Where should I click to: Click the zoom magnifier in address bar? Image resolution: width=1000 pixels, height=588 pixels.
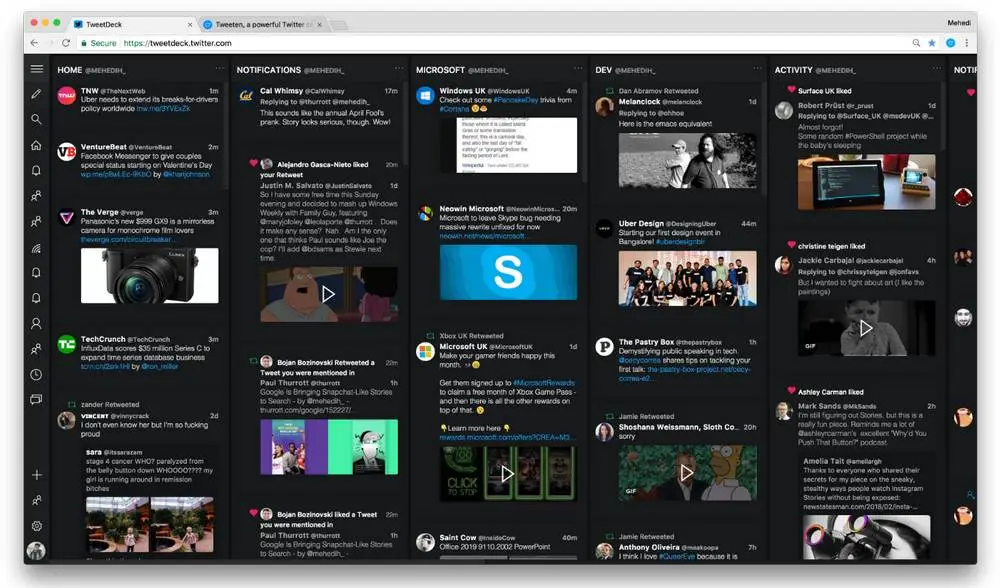click(916, 43)
